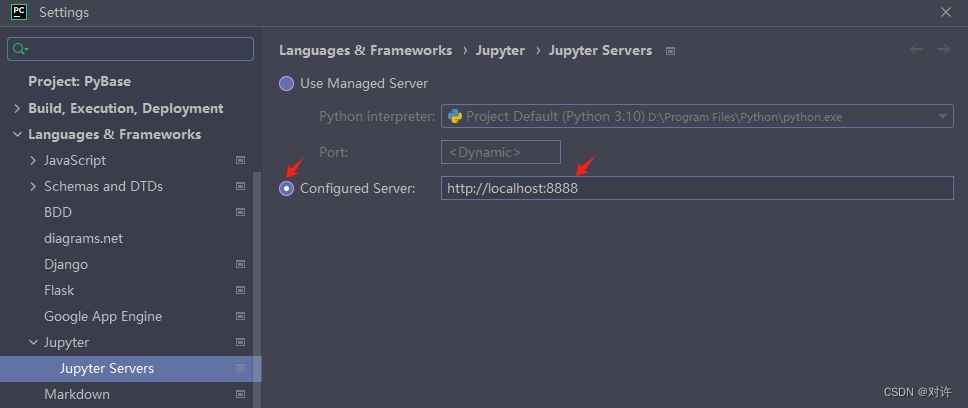Image resolution: width=968 pixels, height=408 pixels.
Task: Click project-level icon beside Jupyter row
Action: click(240, 342)
